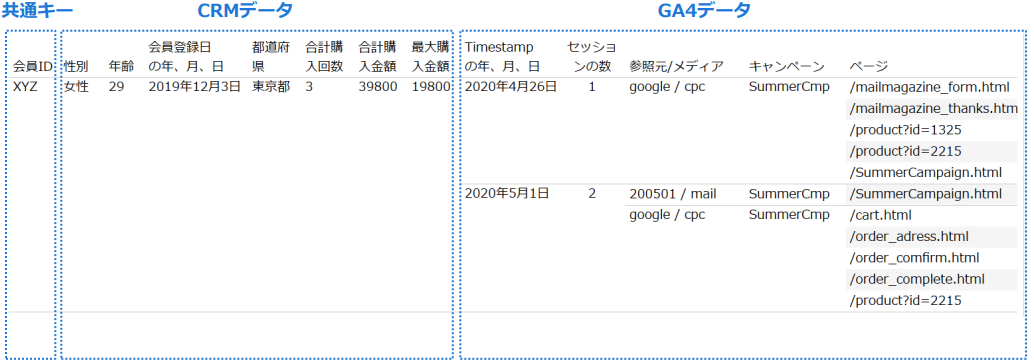The width and height of the screenshot is (1034, 363).
Task: Click session count 1 for 2020年4月26日
Action: tap(592, 86)
